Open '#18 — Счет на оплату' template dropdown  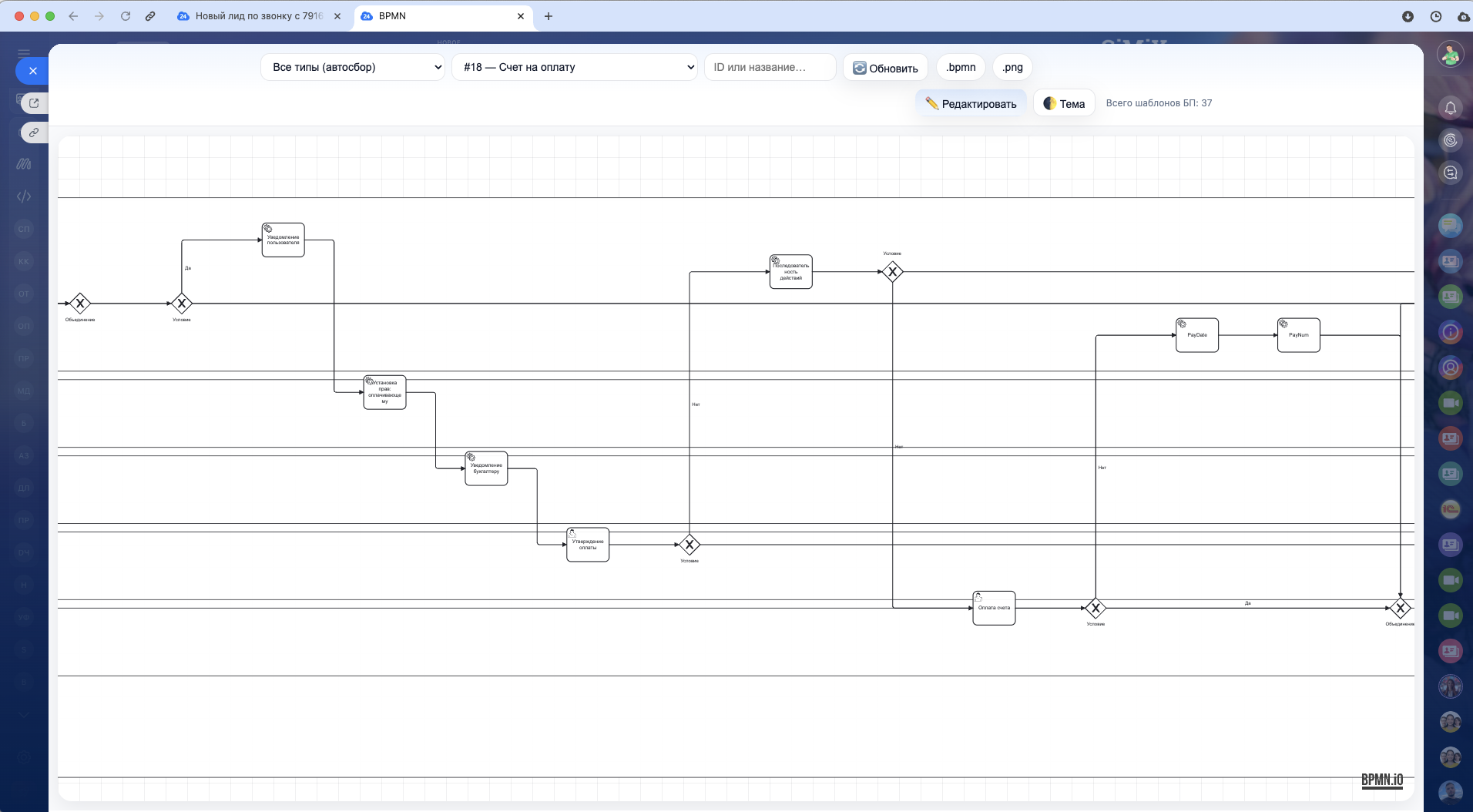tap(575, 67)
